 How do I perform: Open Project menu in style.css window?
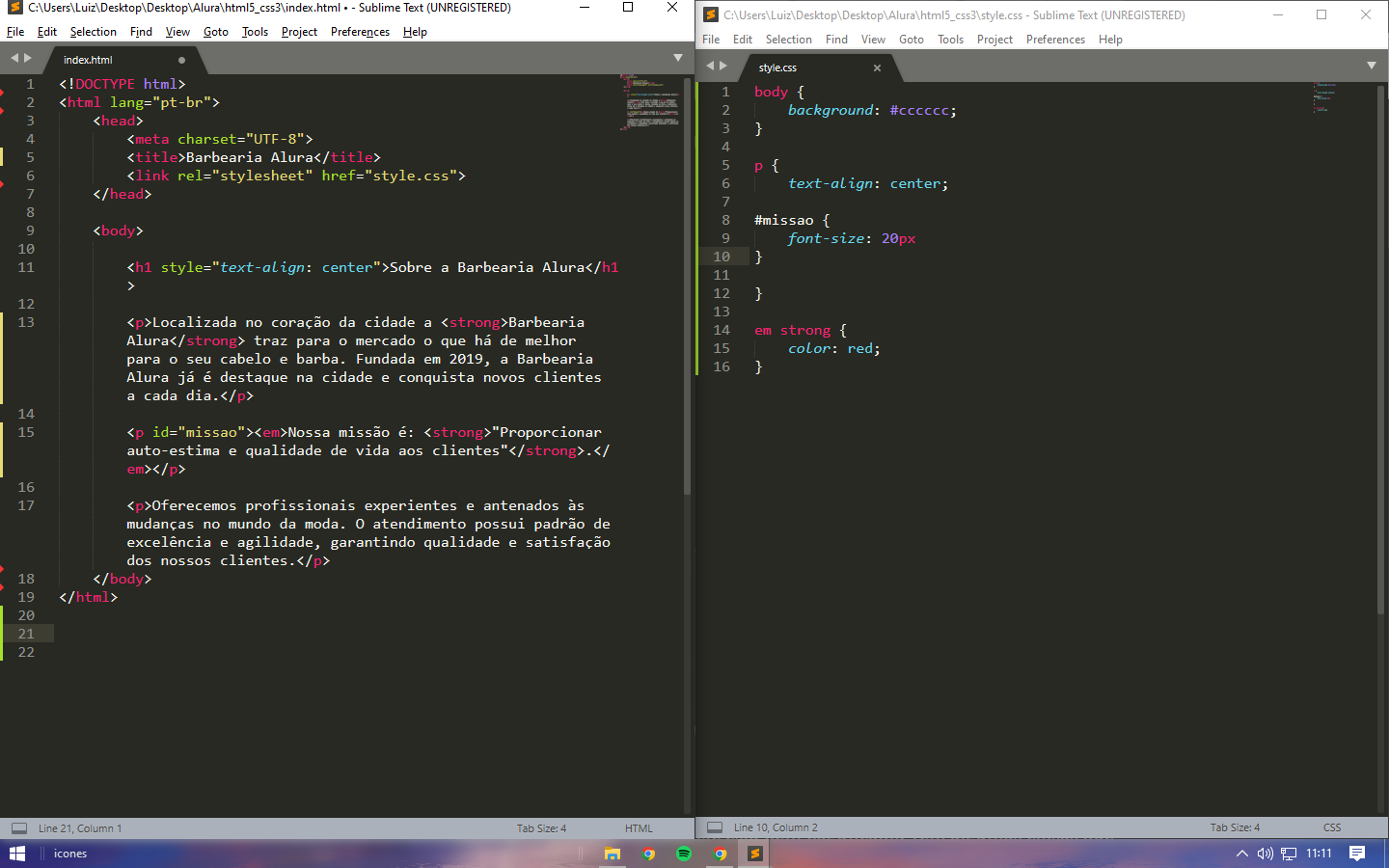994,40
